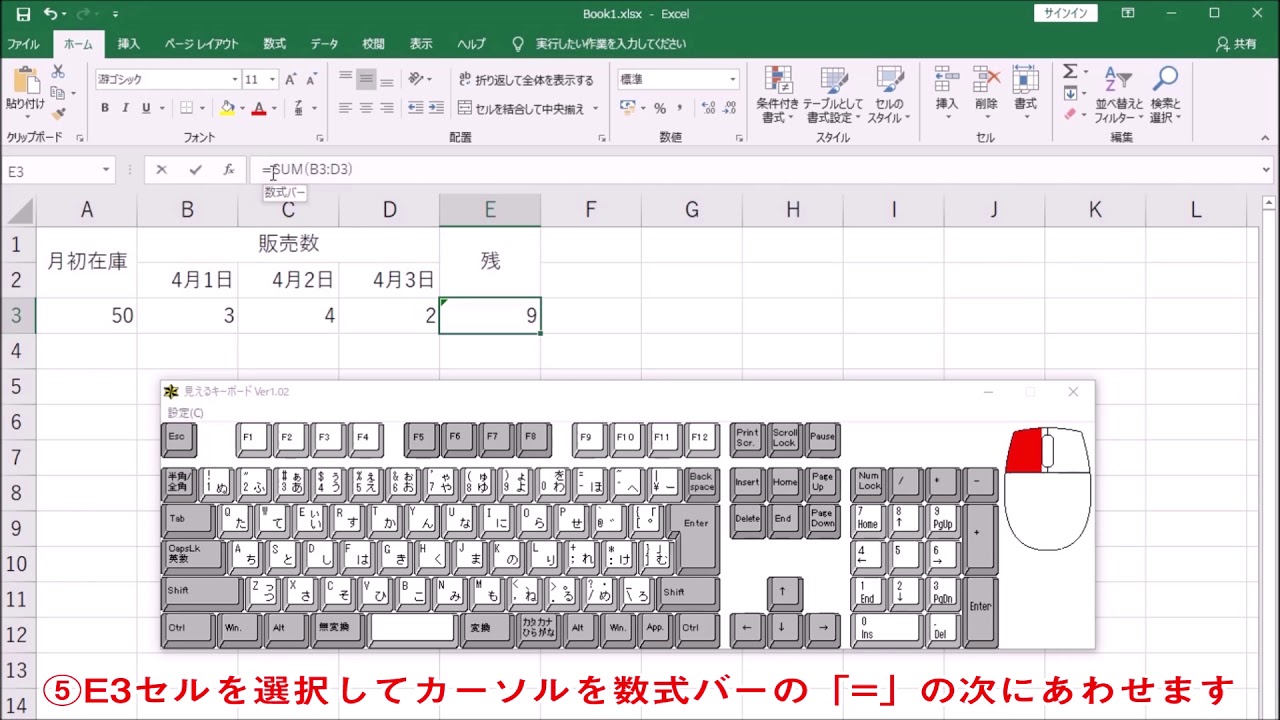Toggle align text left
This screenshot has height=720, width=1280.
[x=345, y=108]
